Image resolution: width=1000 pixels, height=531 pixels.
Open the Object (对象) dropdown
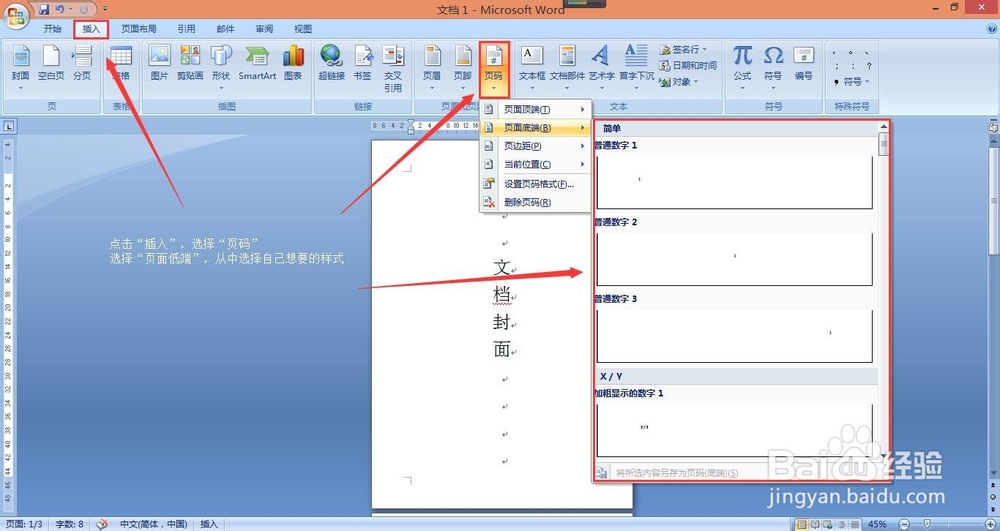pos(679,82)
